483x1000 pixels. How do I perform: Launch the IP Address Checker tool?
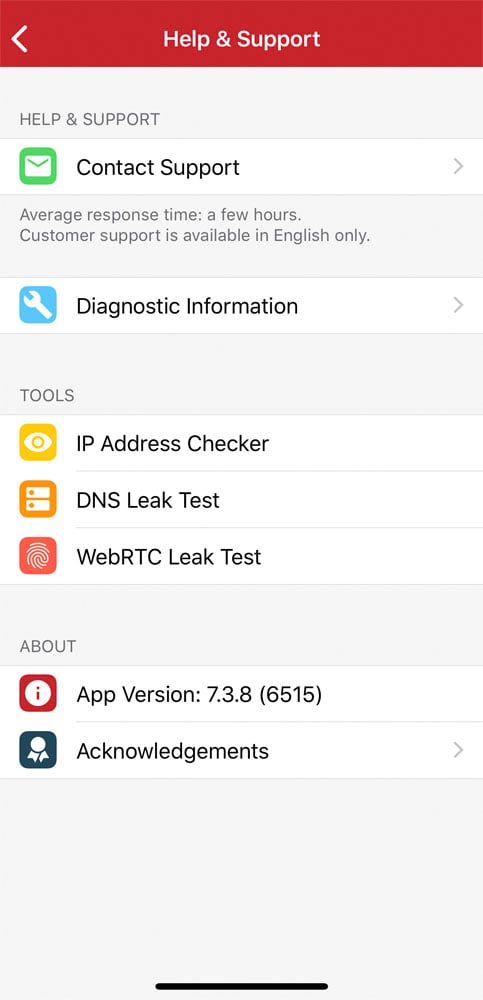point(241,443)
